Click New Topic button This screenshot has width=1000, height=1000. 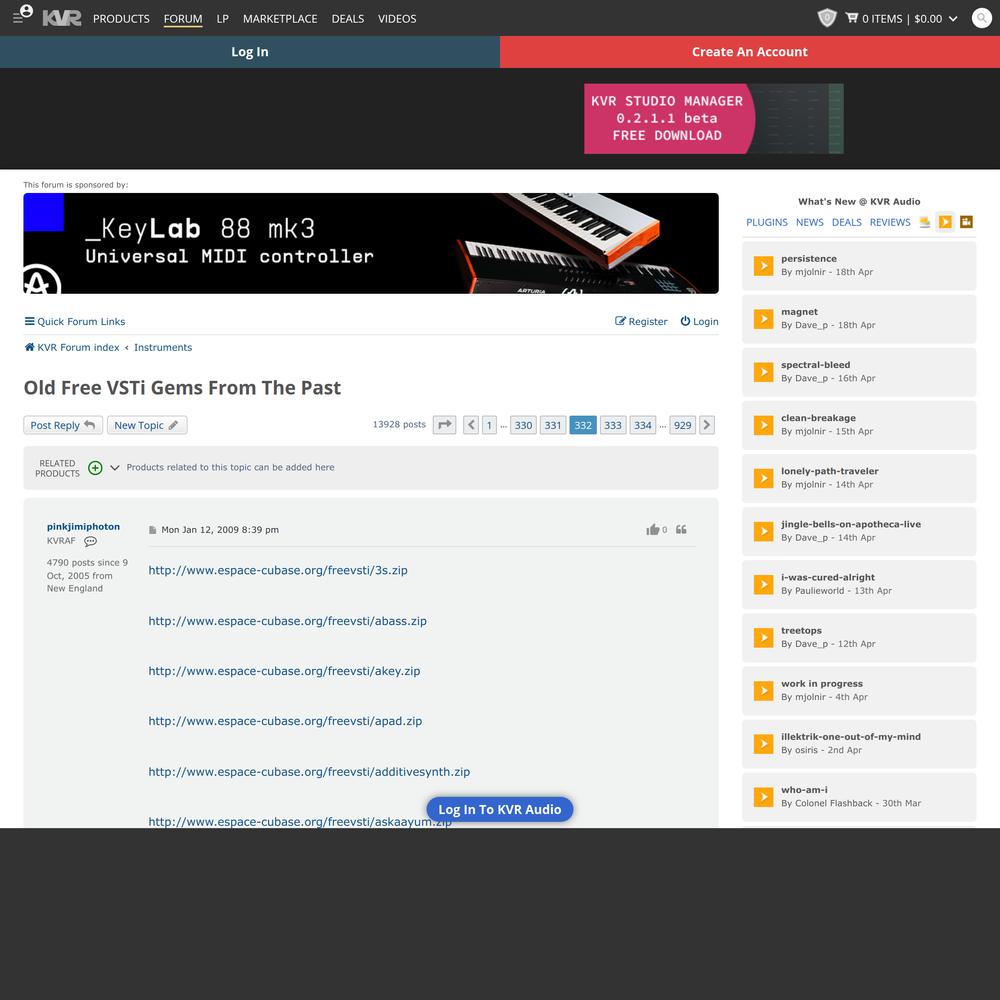point(147,425)
